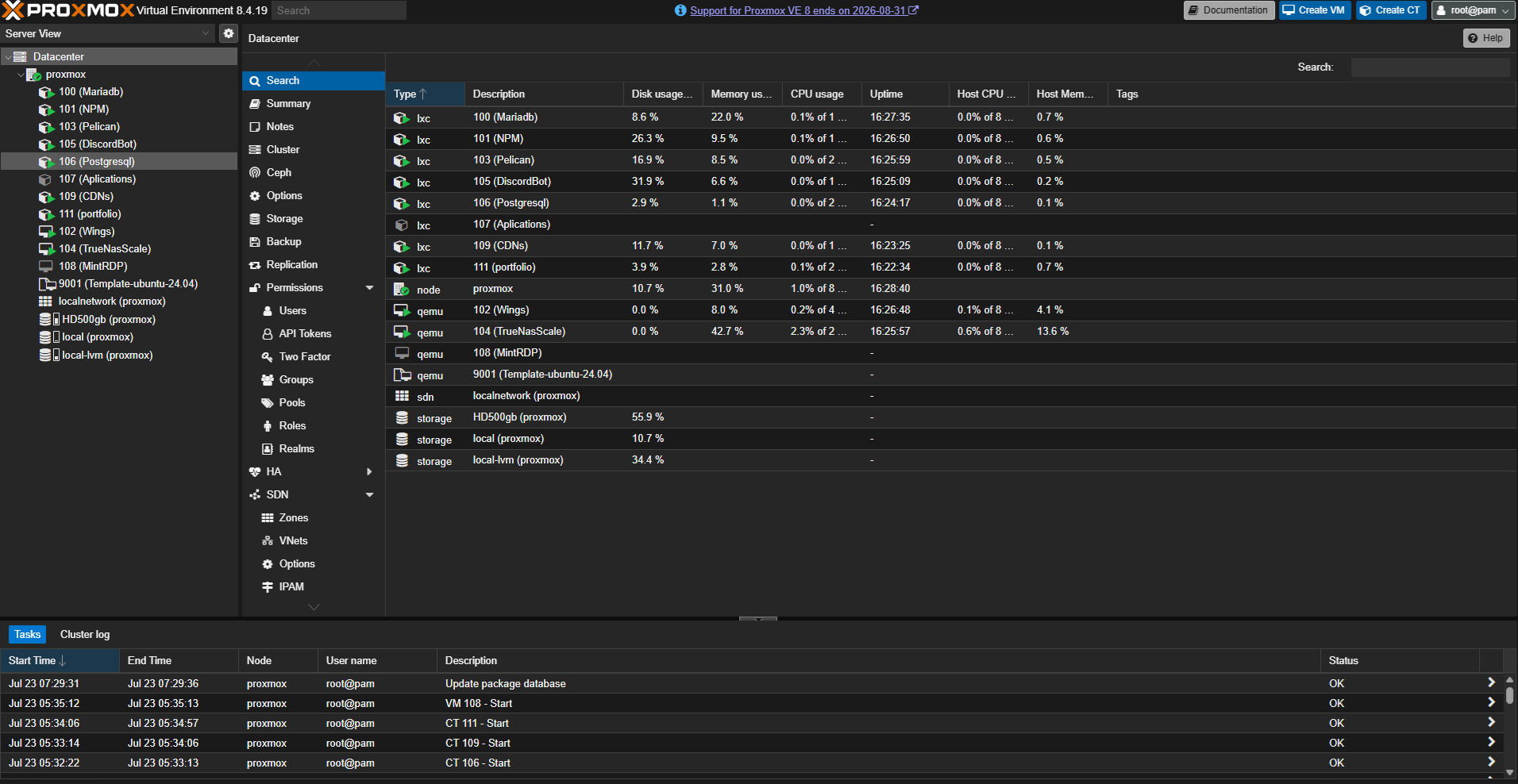Click Two Factor key icon
The width and height of the screenshot is (1518, 784).
pyautogui.click(x=268, y=357)
